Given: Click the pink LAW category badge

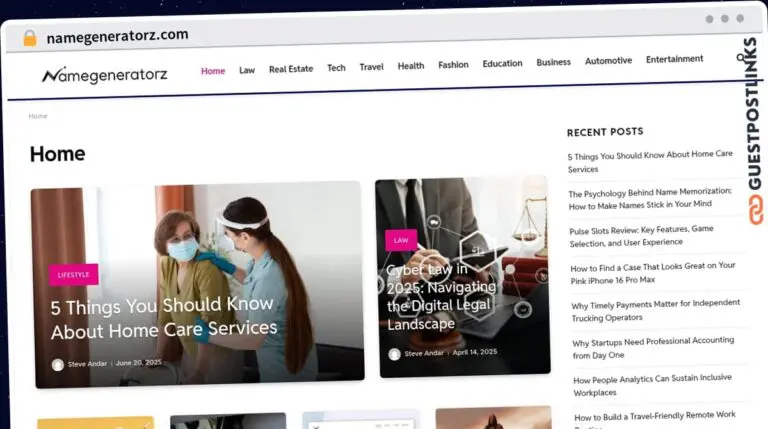Looking at the screenshot, I should click(x=401, y=240).
